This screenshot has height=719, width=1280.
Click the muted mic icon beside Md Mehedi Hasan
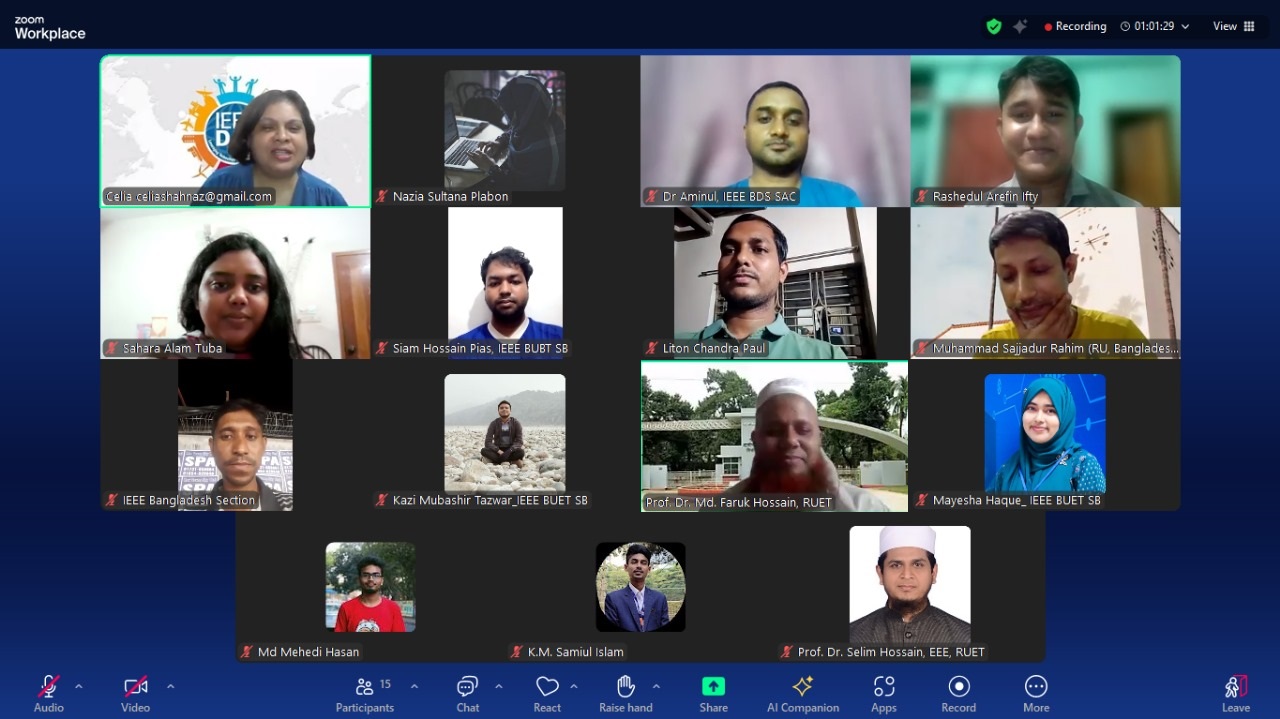(247, 653)
